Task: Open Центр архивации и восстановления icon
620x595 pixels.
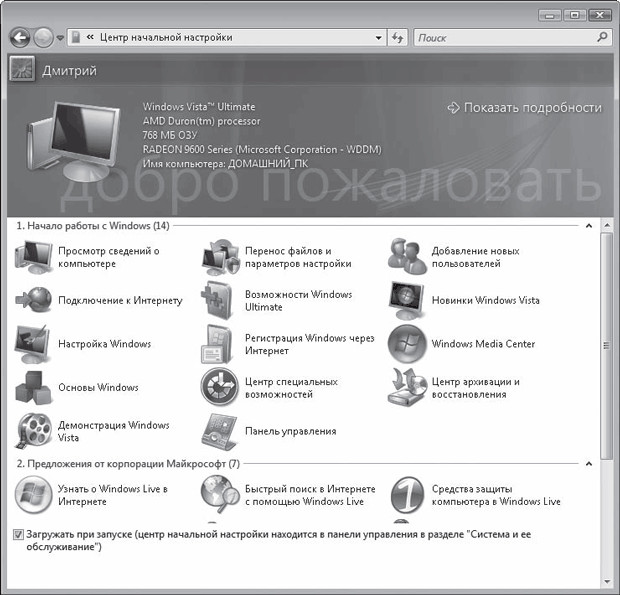Action: tap(406, 387)
